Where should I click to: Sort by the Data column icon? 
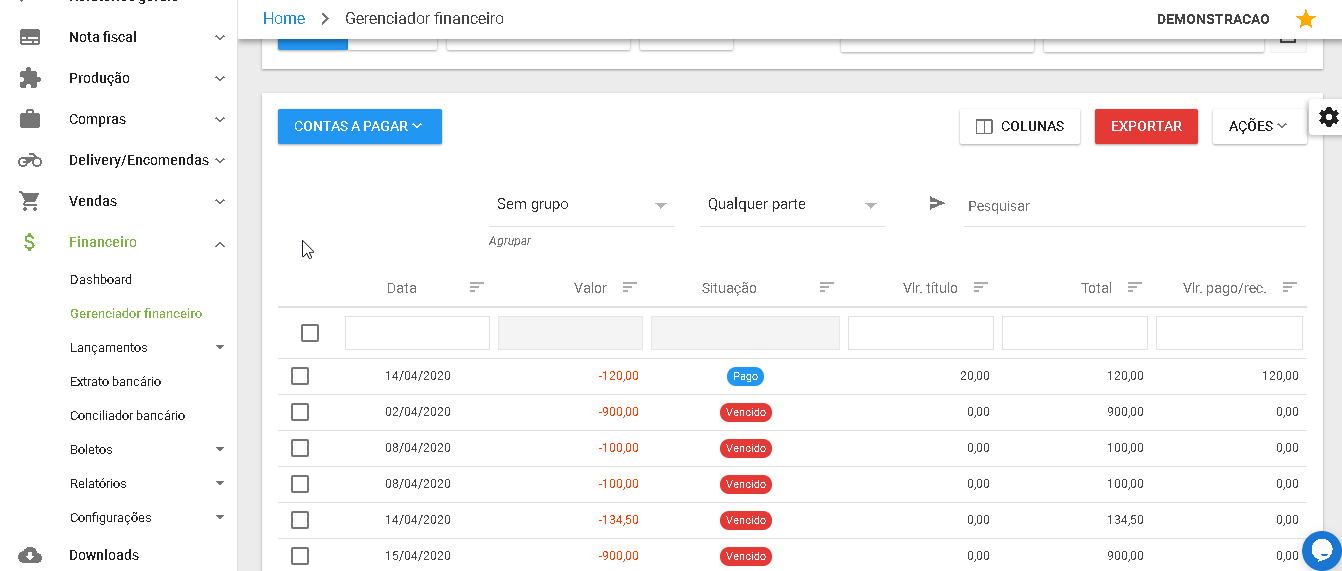[x=477, y=287]
